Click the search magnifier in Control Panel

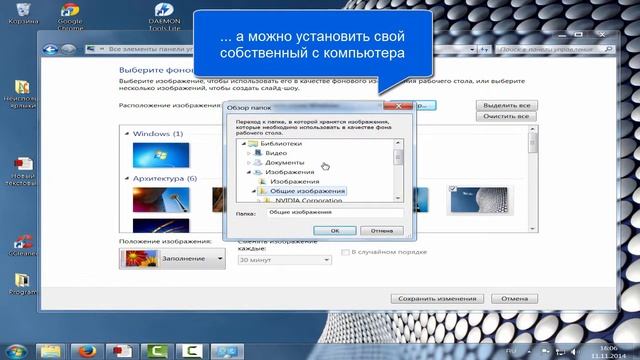coord(608,49)
